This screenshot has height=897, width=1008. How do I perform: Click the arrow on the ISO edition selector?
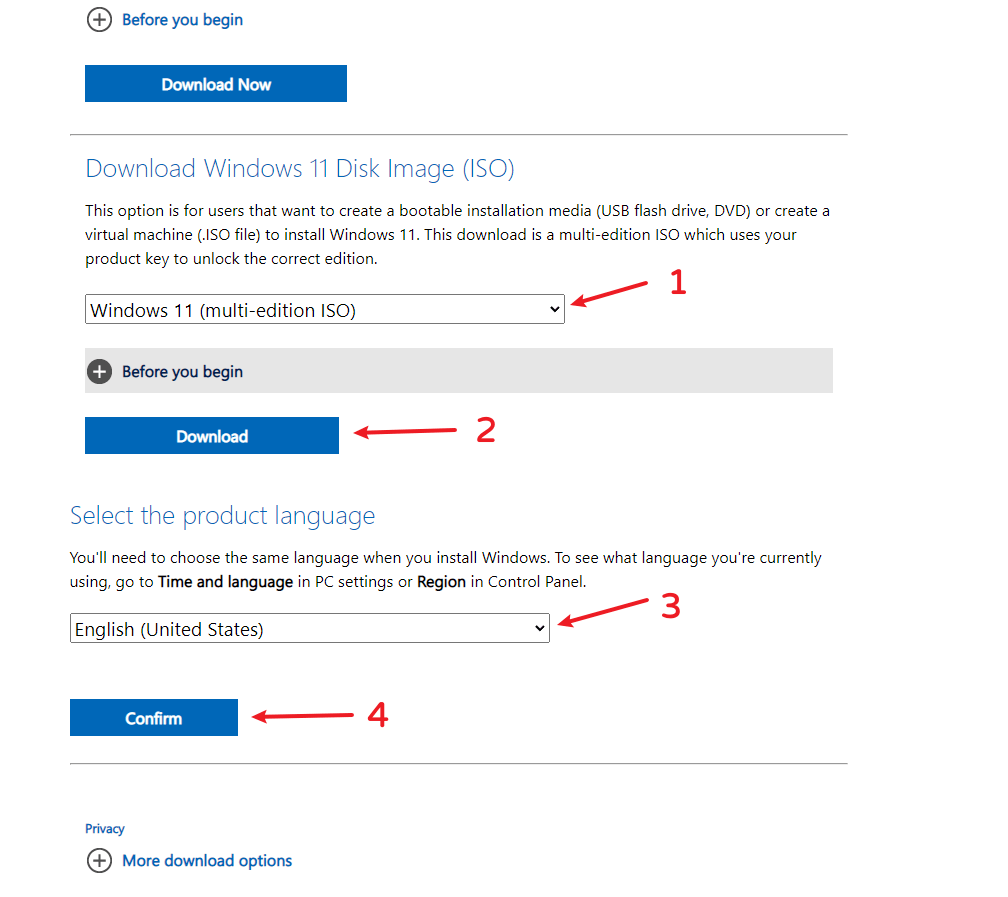[555, 310]
